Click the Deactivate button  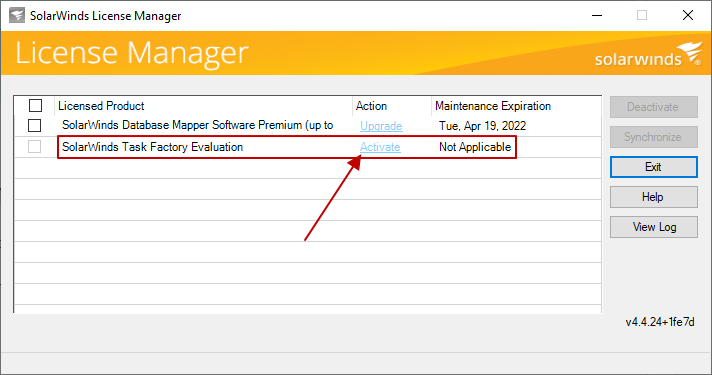coord(653,107)
